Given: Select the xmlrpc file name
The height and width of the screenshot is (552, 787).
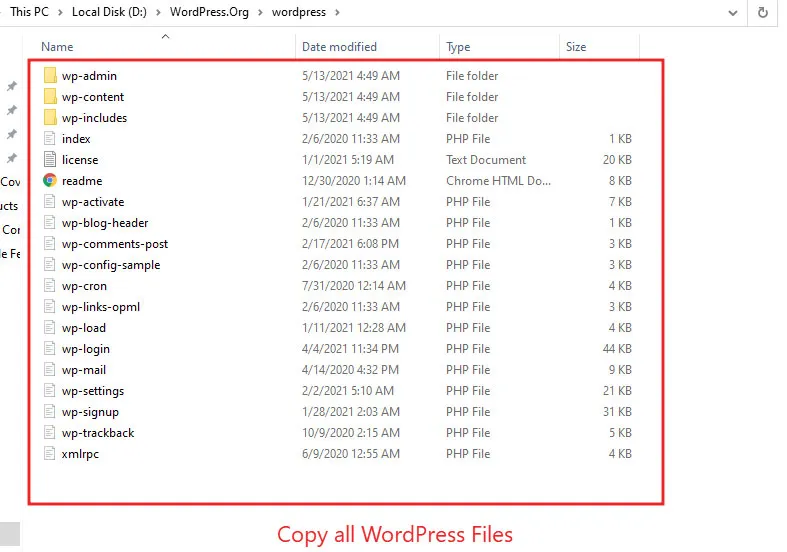Looking at the screenshot, I should point(80,454).
